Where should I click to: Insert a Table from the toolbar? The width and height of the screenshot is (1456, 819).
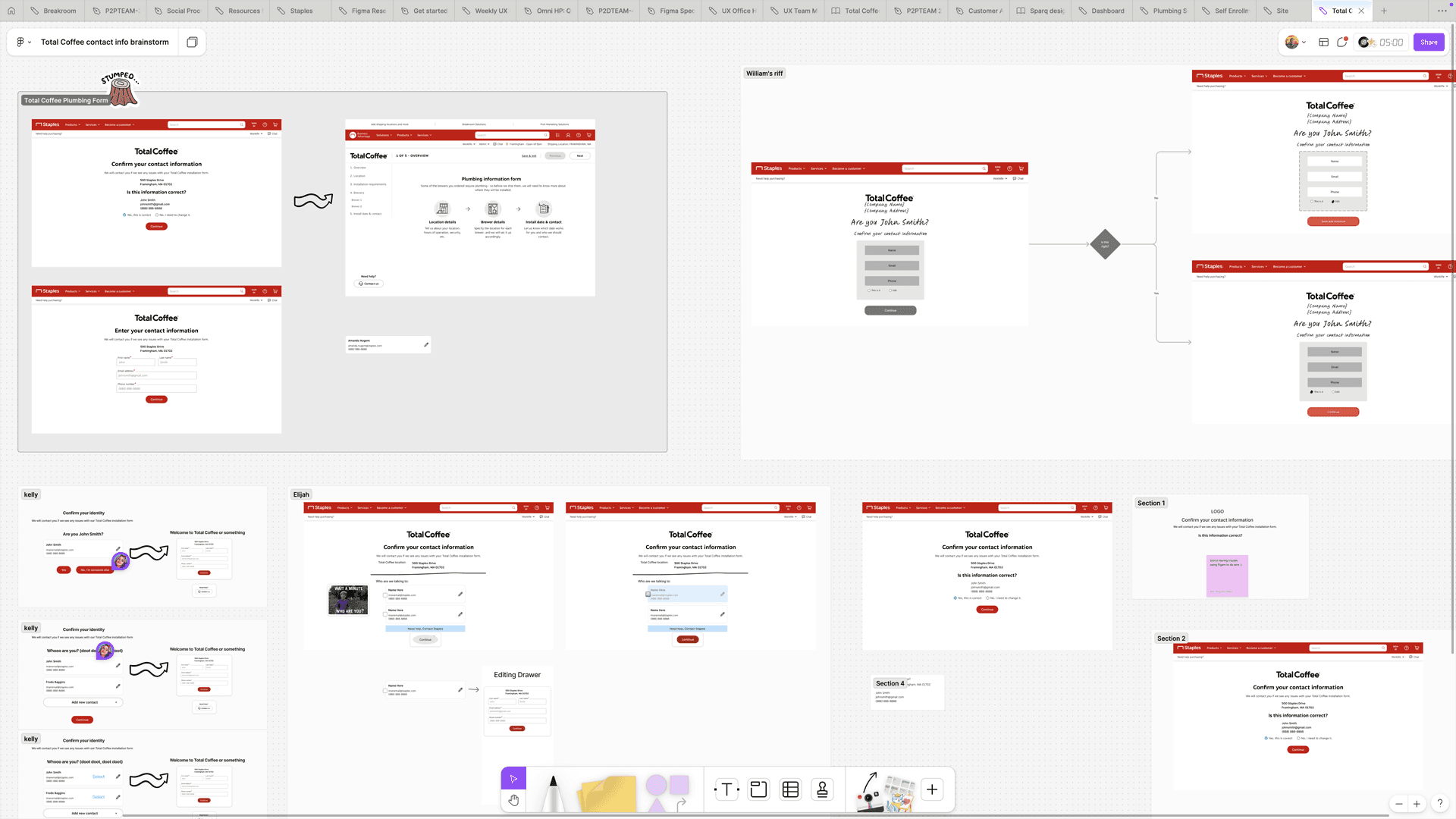790,789
